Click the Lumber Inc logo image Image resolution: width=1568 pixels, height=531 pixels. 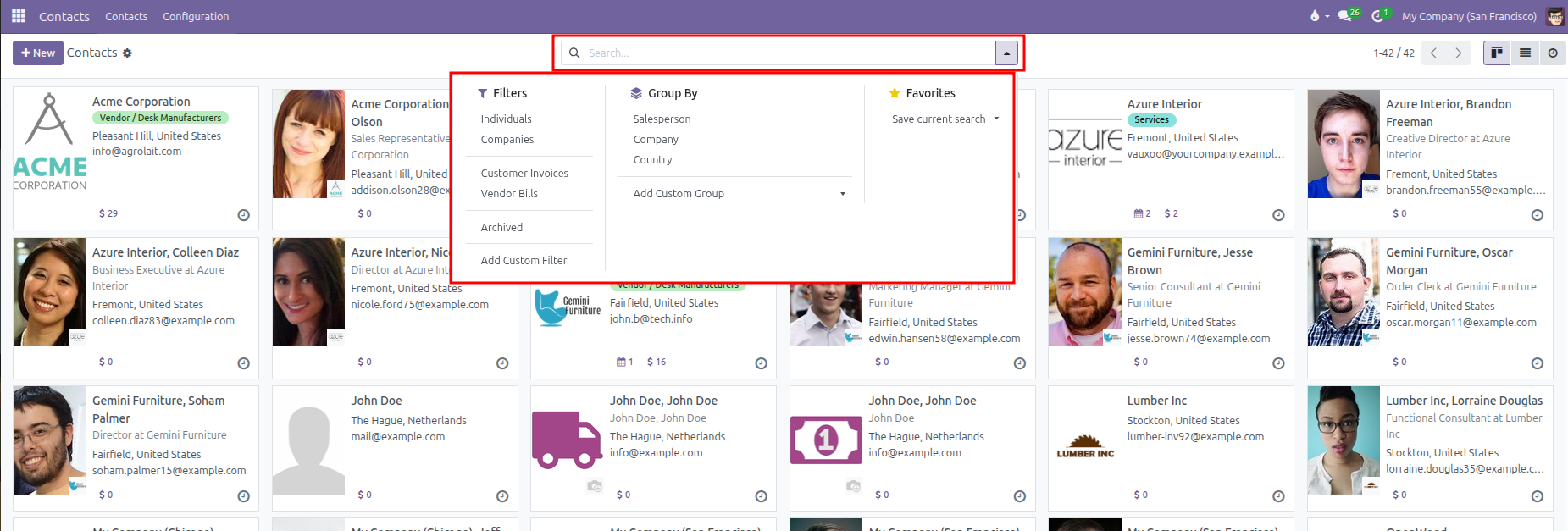click(x=1085, y=446)
